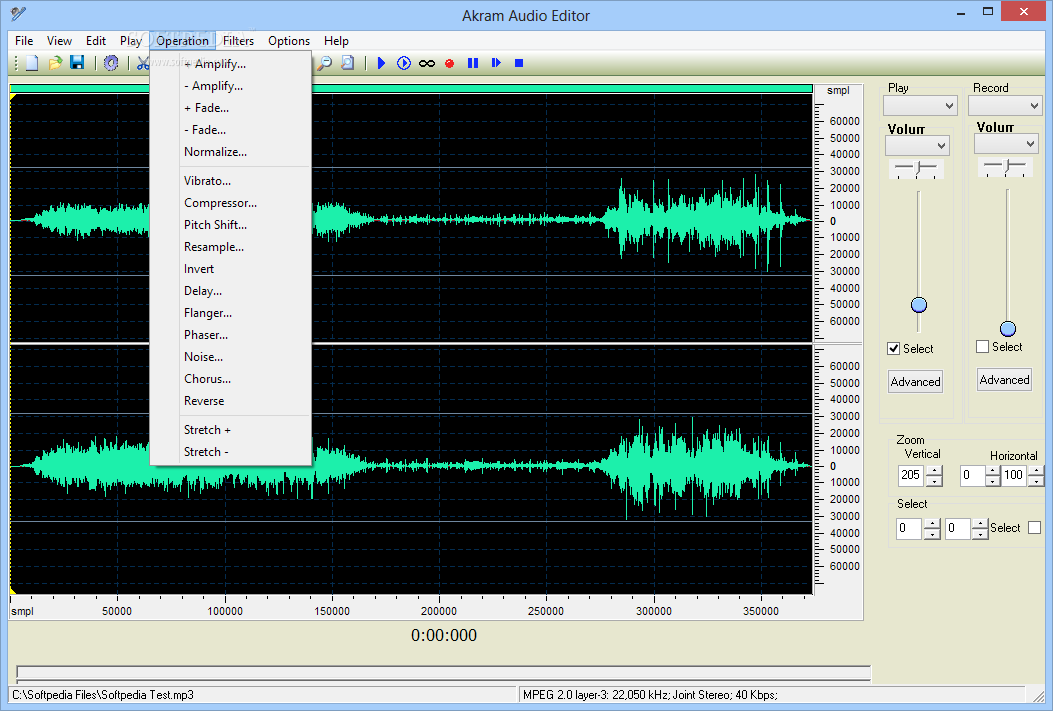Click the Play to end icon

tap(496, 63)
